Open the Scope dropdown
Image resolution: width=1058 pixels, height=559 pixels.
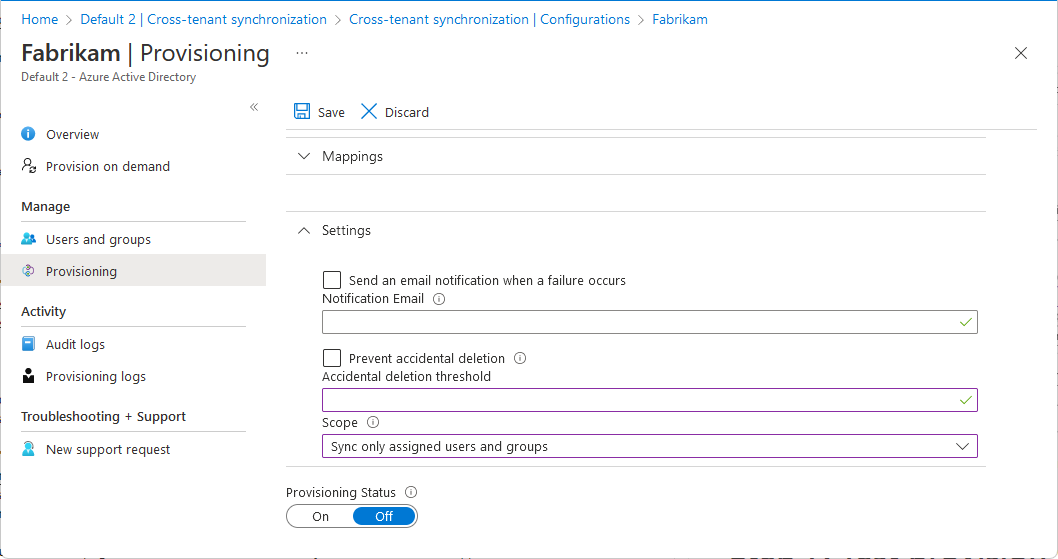click(650, 446)
